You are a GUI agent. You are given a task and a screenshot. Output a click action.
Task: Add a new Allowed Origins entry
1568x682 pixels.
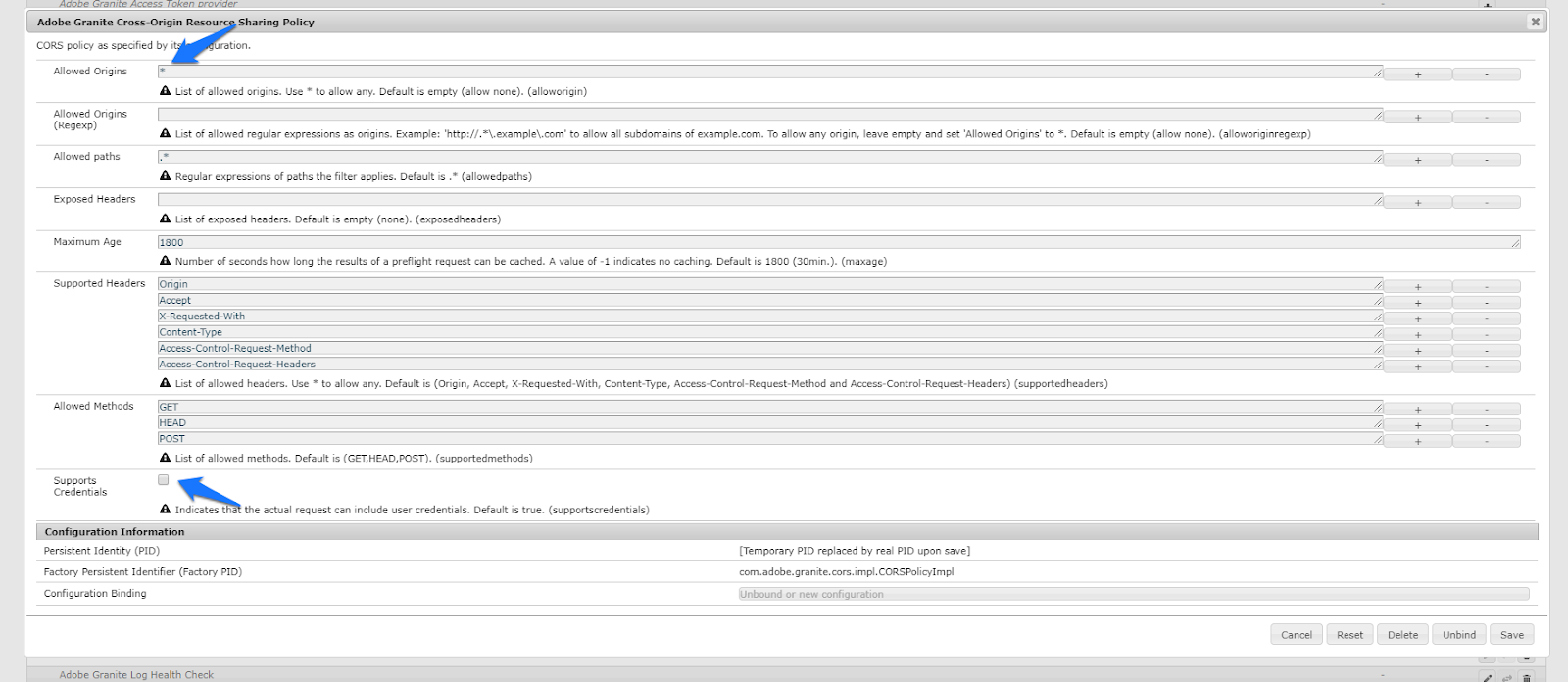(x=1417, y=74)
